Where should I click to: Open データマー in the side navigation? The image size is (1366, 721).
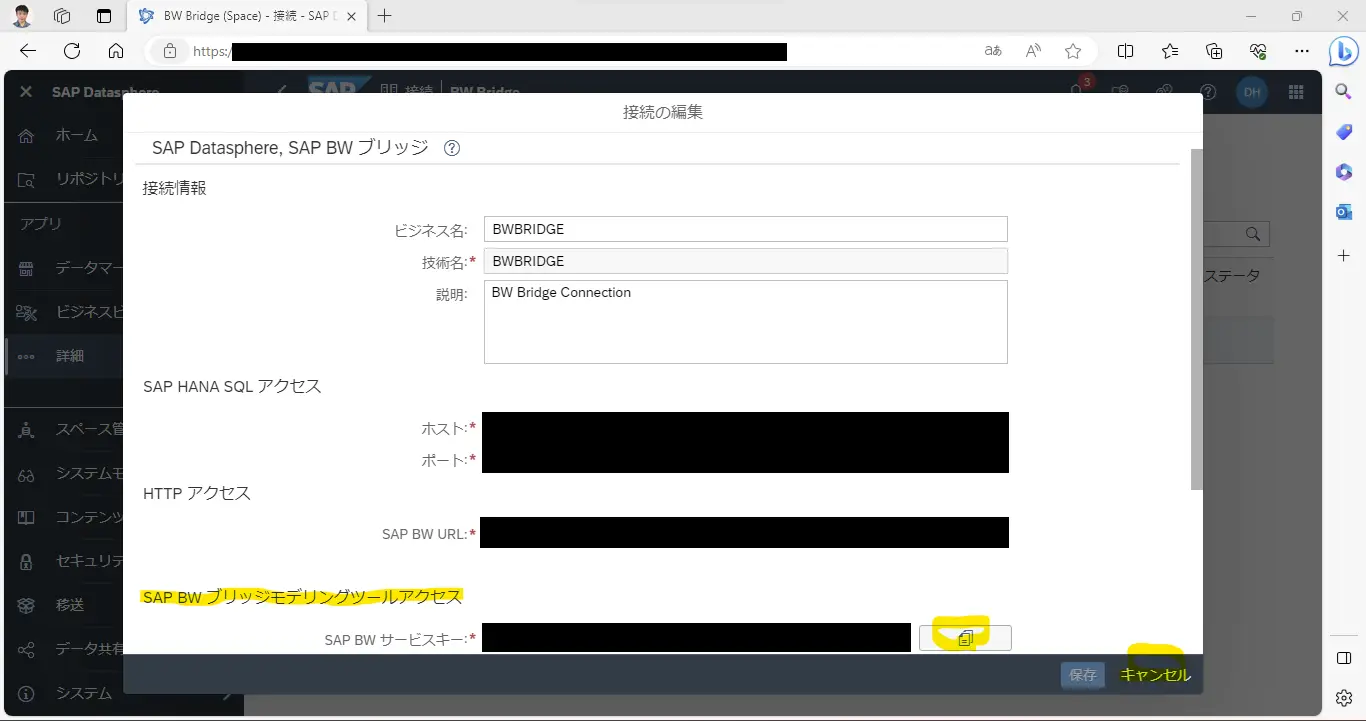pyautogui.click(x=64, y=268)
